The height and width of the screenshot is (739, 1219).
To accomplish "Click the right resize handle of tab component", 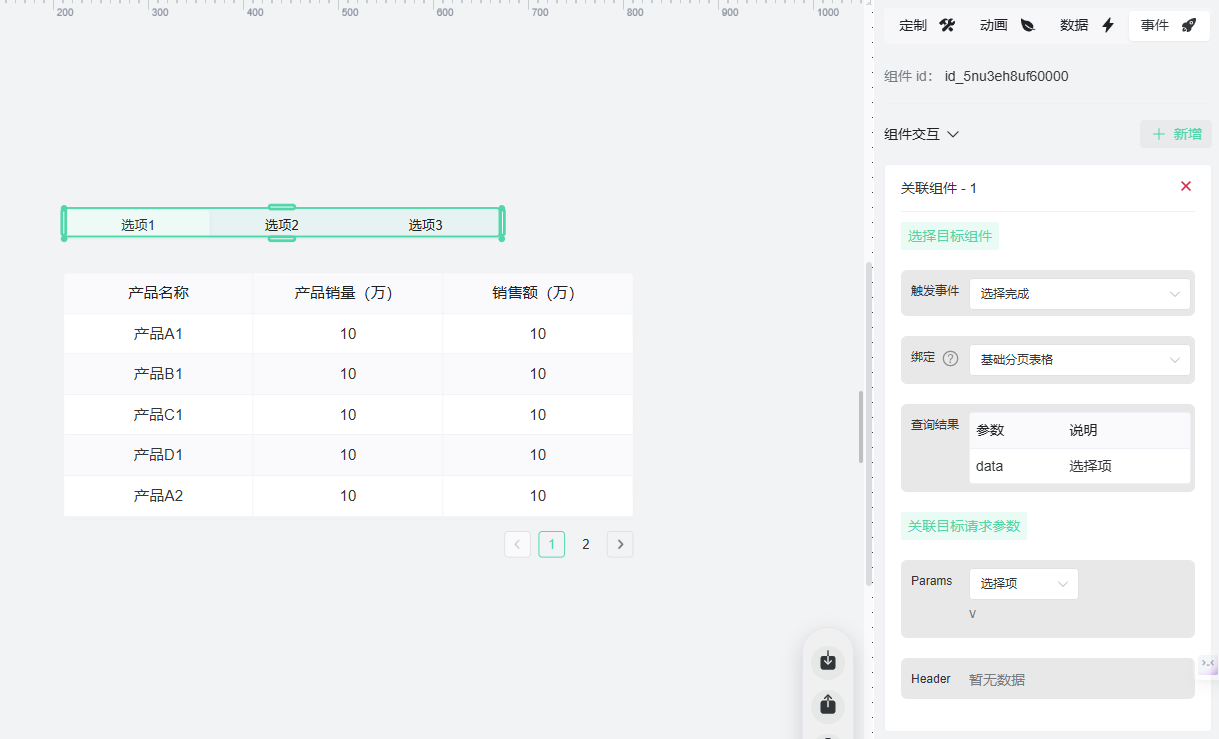I will click(502, 224).
